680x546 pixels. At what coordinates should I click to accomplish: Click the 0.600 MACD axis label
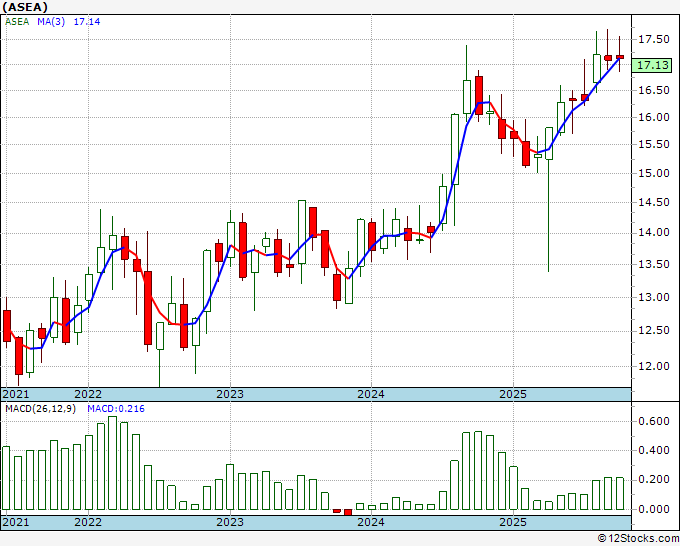point(653,422)
